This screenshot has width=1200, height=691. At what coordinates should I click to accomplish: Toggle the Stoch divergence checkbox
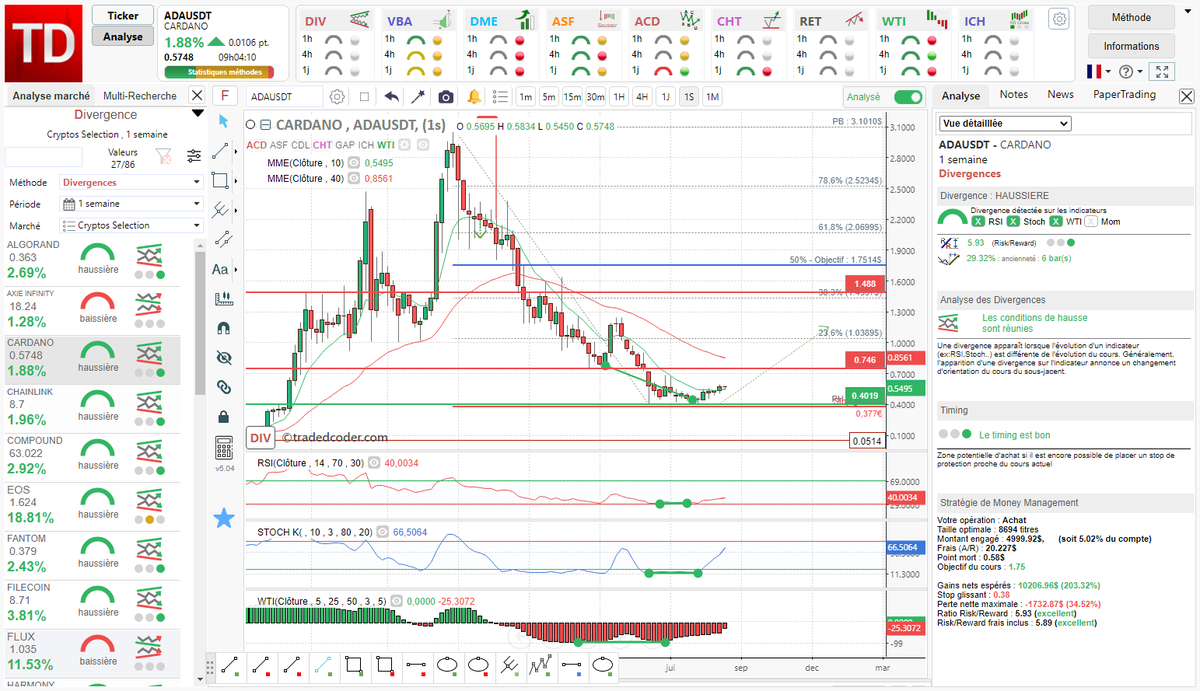[x=1014, y=221]
